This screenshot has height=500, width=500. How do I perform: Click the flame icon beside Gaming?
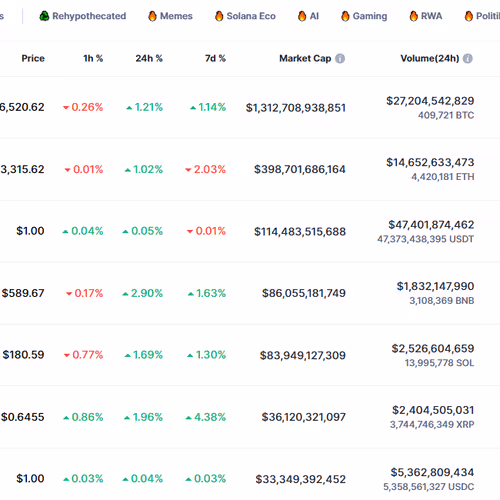click(345, 16)
